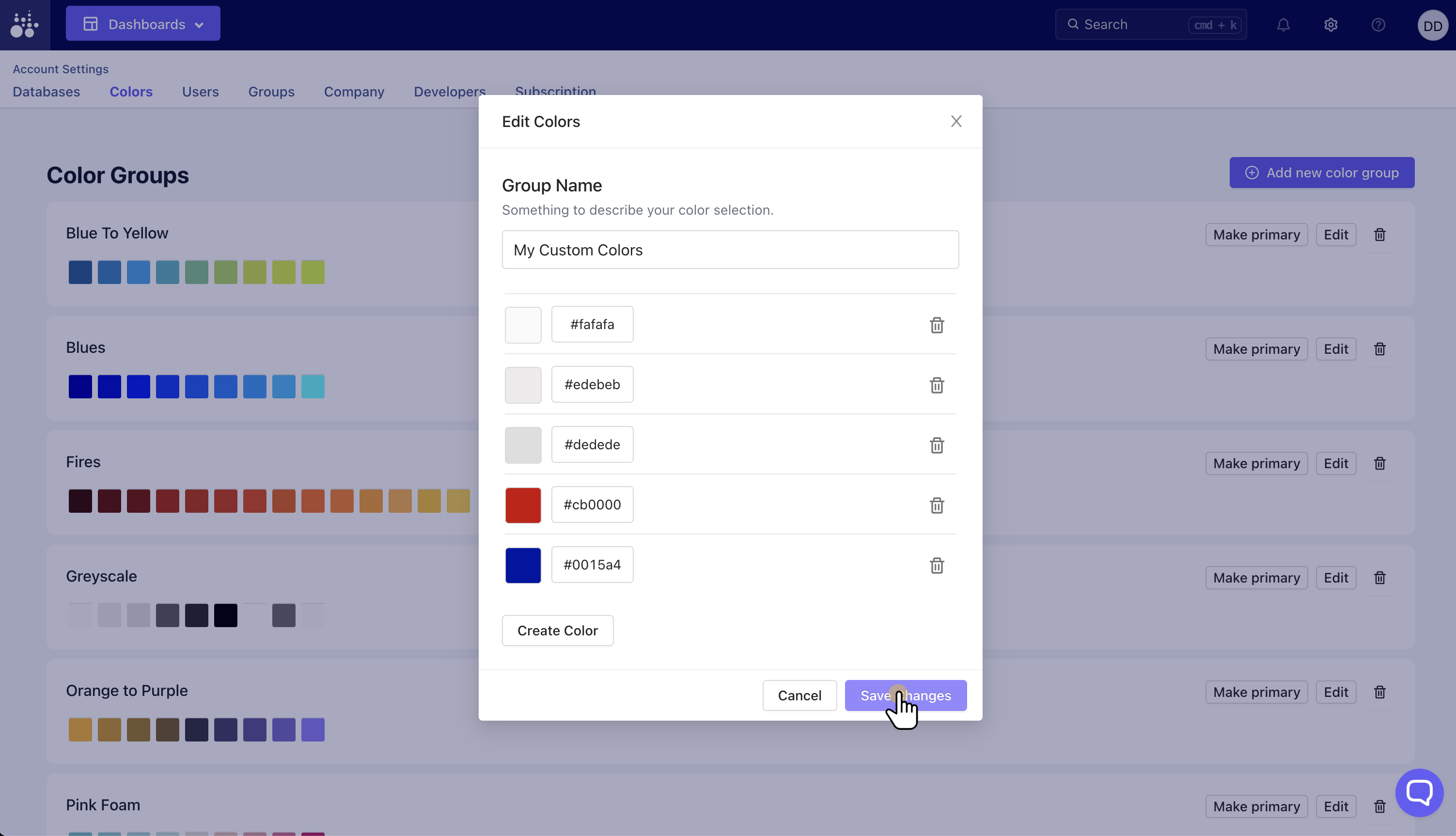Viewport: 1456px width, 836px height.
Task: Edit the #edebeb hex code field
Action: coord(592,385)
